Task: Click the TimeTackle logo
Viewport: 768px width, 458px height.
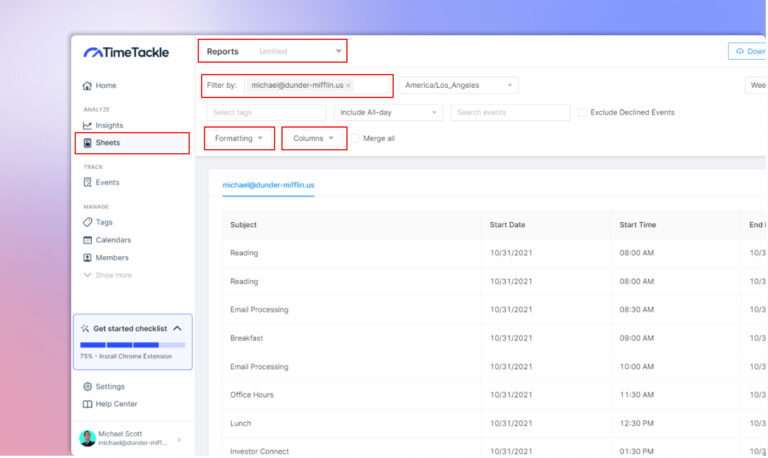Action: (x=126, y=52)
